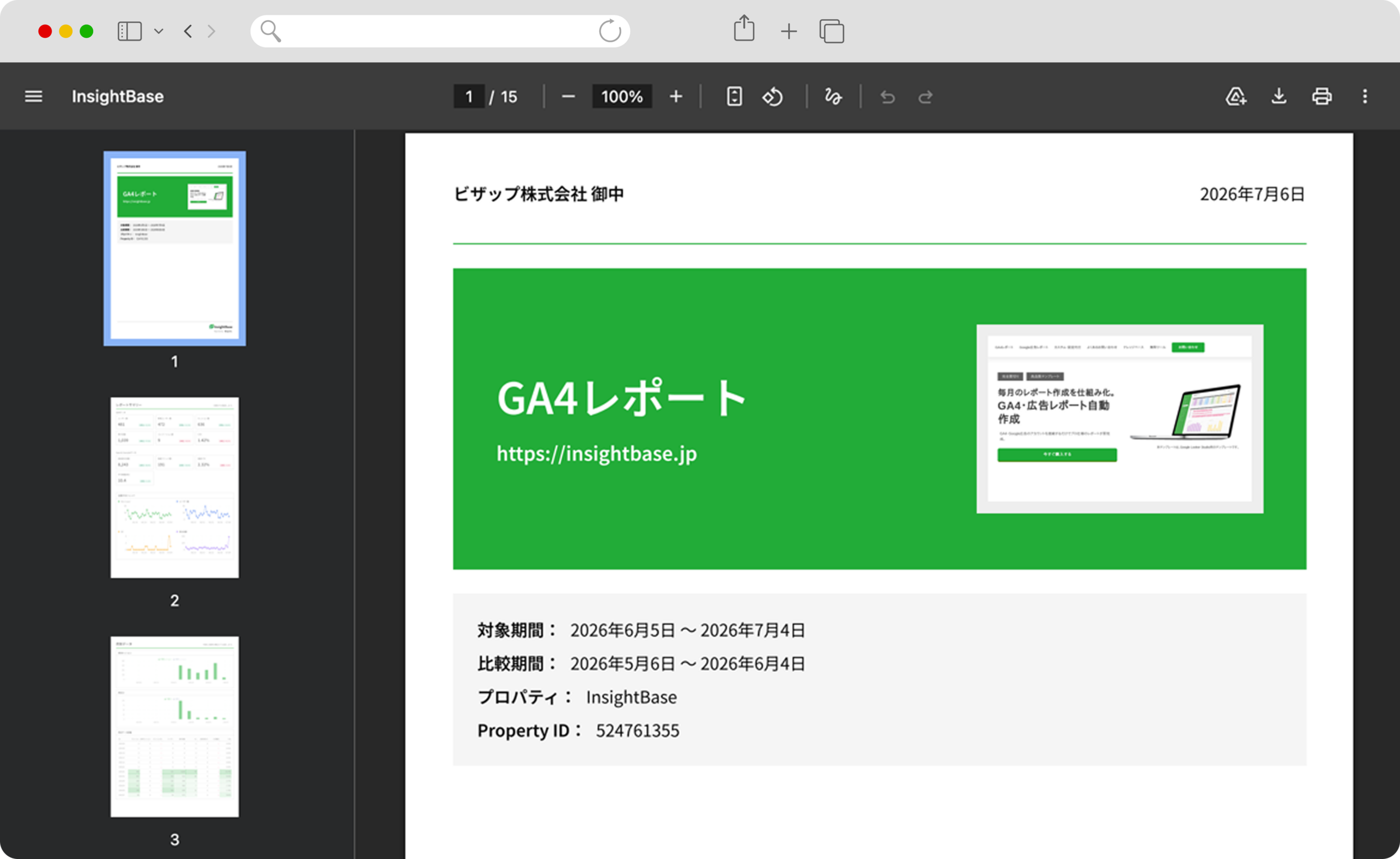Click the search magnifier icon in address bar
Image resolution: width=1400 pixels, height=859 pixels.
(271, 31)
